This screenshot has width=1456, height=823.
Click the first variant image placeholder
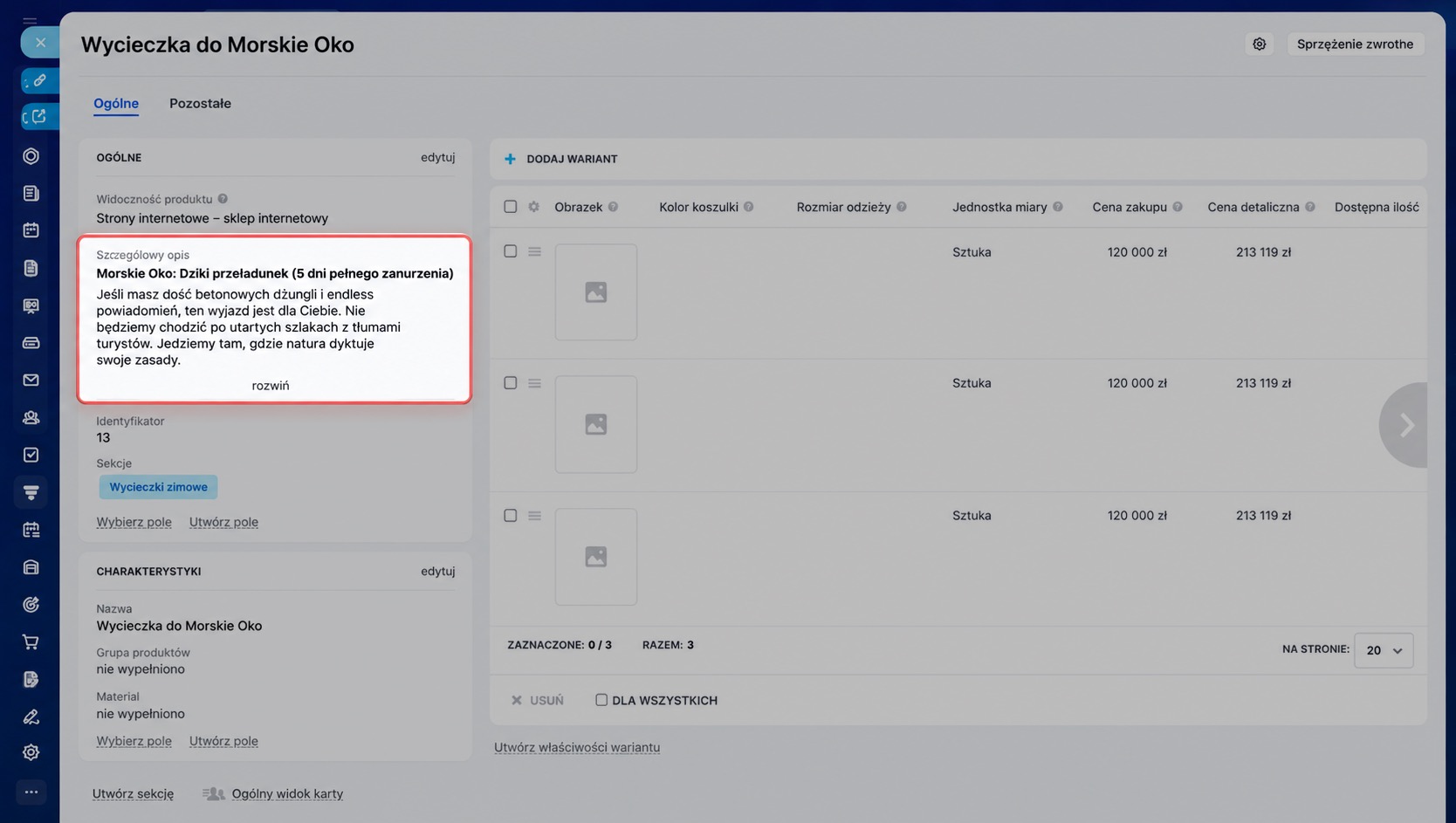click(596, 292)
